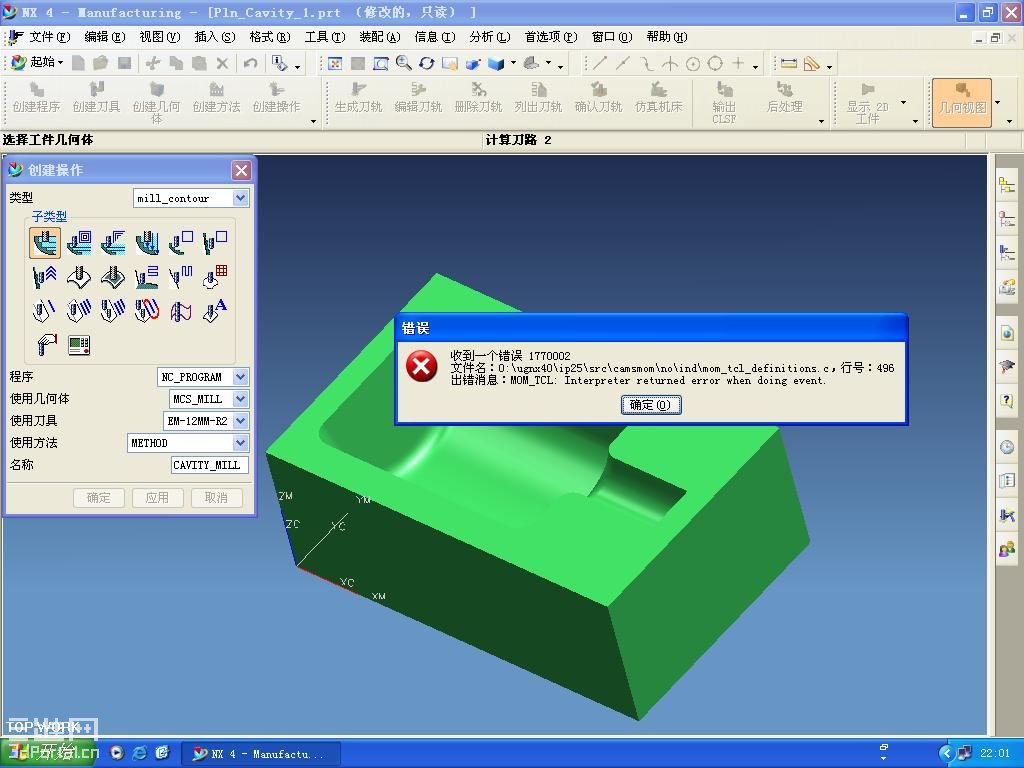Image resolution: width=1024 pixels, height=768 pixels.
Task: Select subtype icon with triple upward chevrons
Action: [45, 276]
